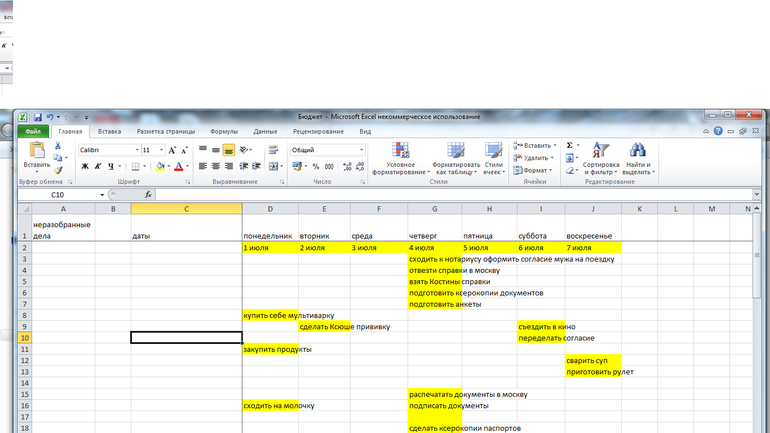Toggle bold formatting (Ж)
The width and height of the screenshot is (770, 433).
pos(85,166)
